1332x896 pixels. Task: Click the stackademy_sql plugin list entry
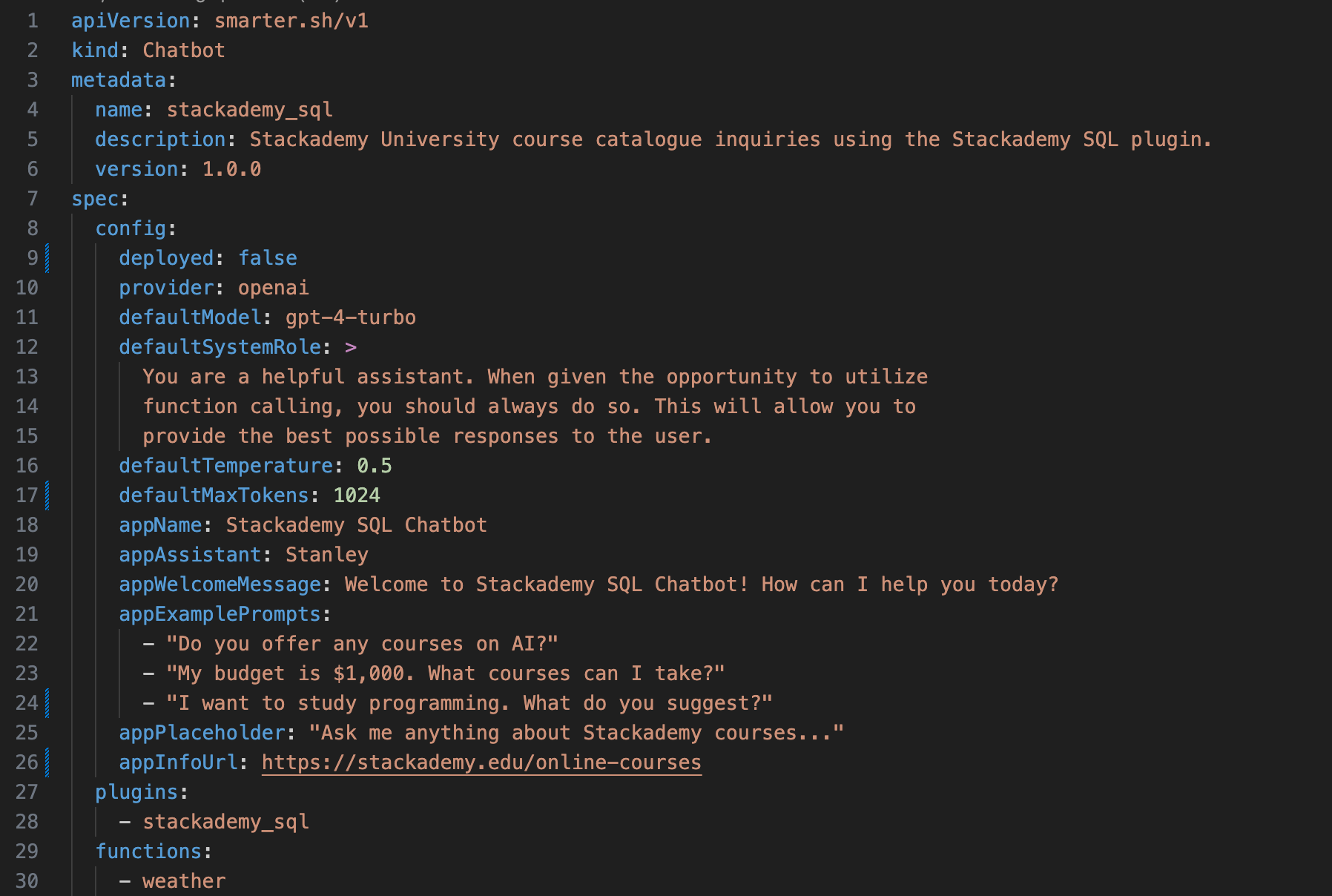(226, 822)
